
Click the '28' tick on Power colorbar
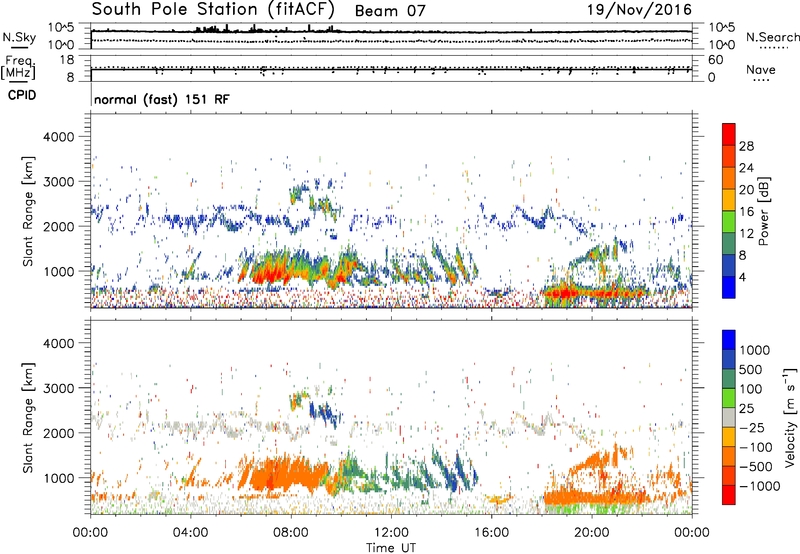click(746, 146)
